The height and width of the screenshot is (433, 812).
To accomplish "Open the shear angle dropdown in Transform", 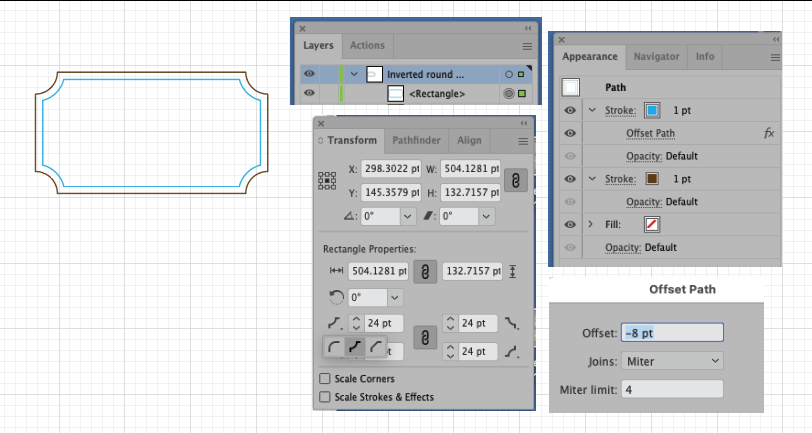I will click(x=486, y=216).
